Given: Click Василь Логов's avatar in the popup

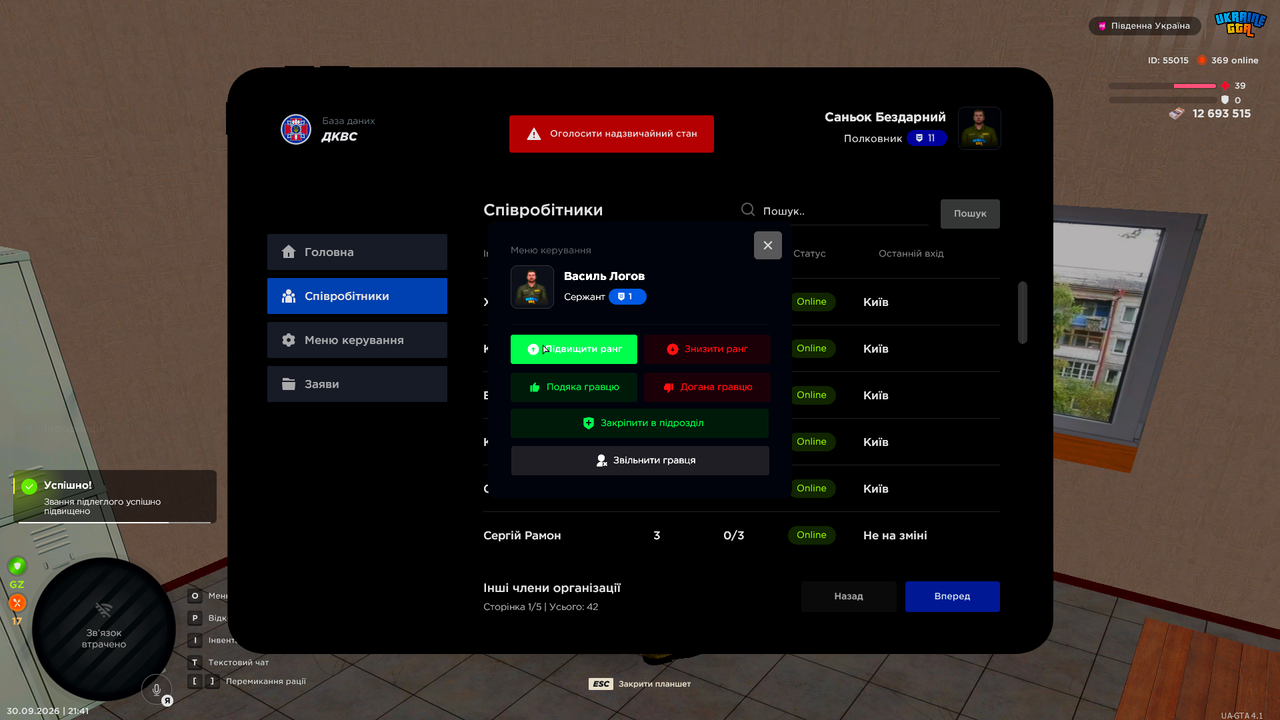Looking at the screenshot, I should coord(532,287).
